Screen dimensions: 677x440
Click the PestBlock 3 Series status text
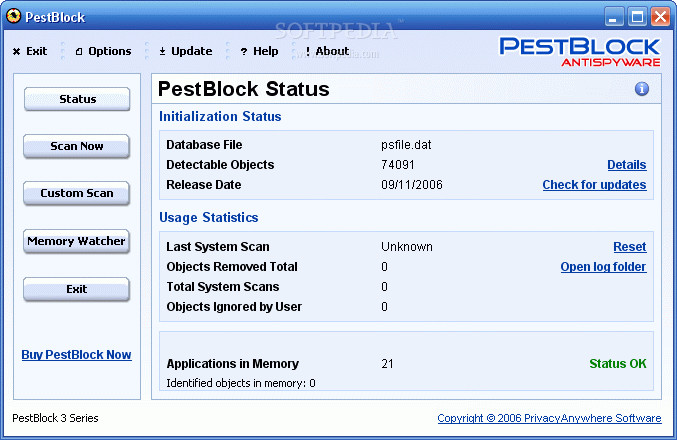55,418
